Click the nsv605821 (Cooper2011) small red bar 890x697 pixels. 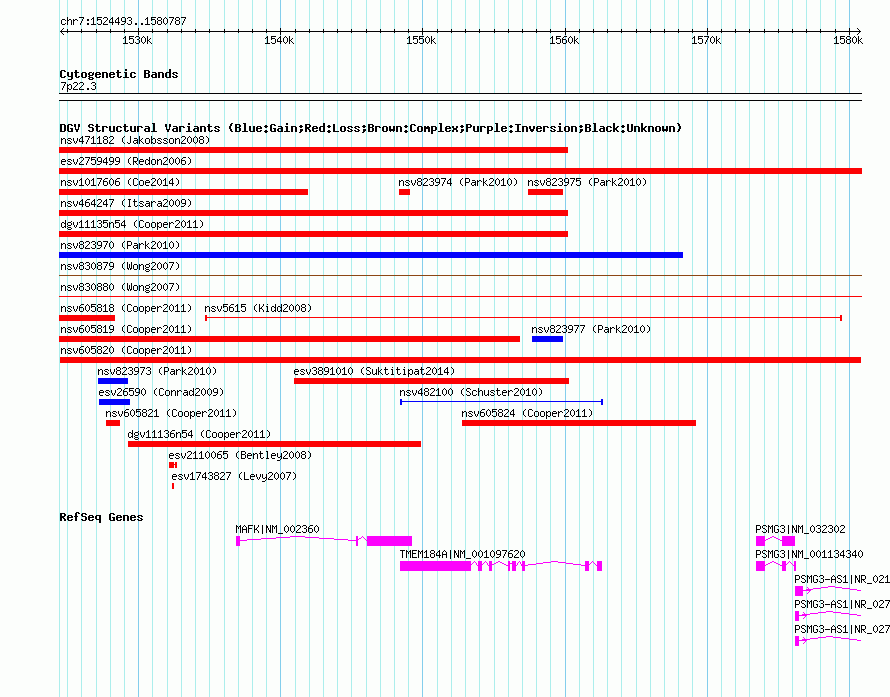click(113, 423)
